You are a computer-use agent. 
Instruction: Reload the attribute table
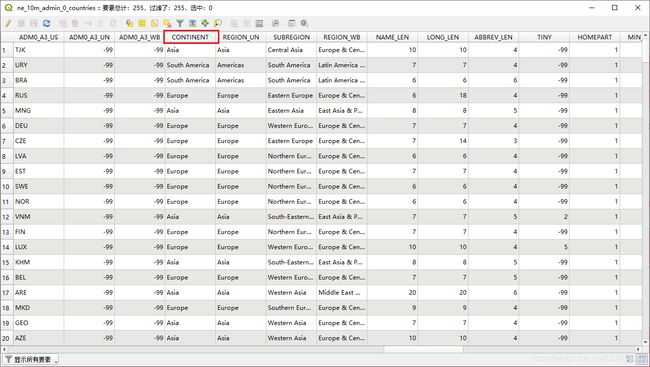pos(46,24)
